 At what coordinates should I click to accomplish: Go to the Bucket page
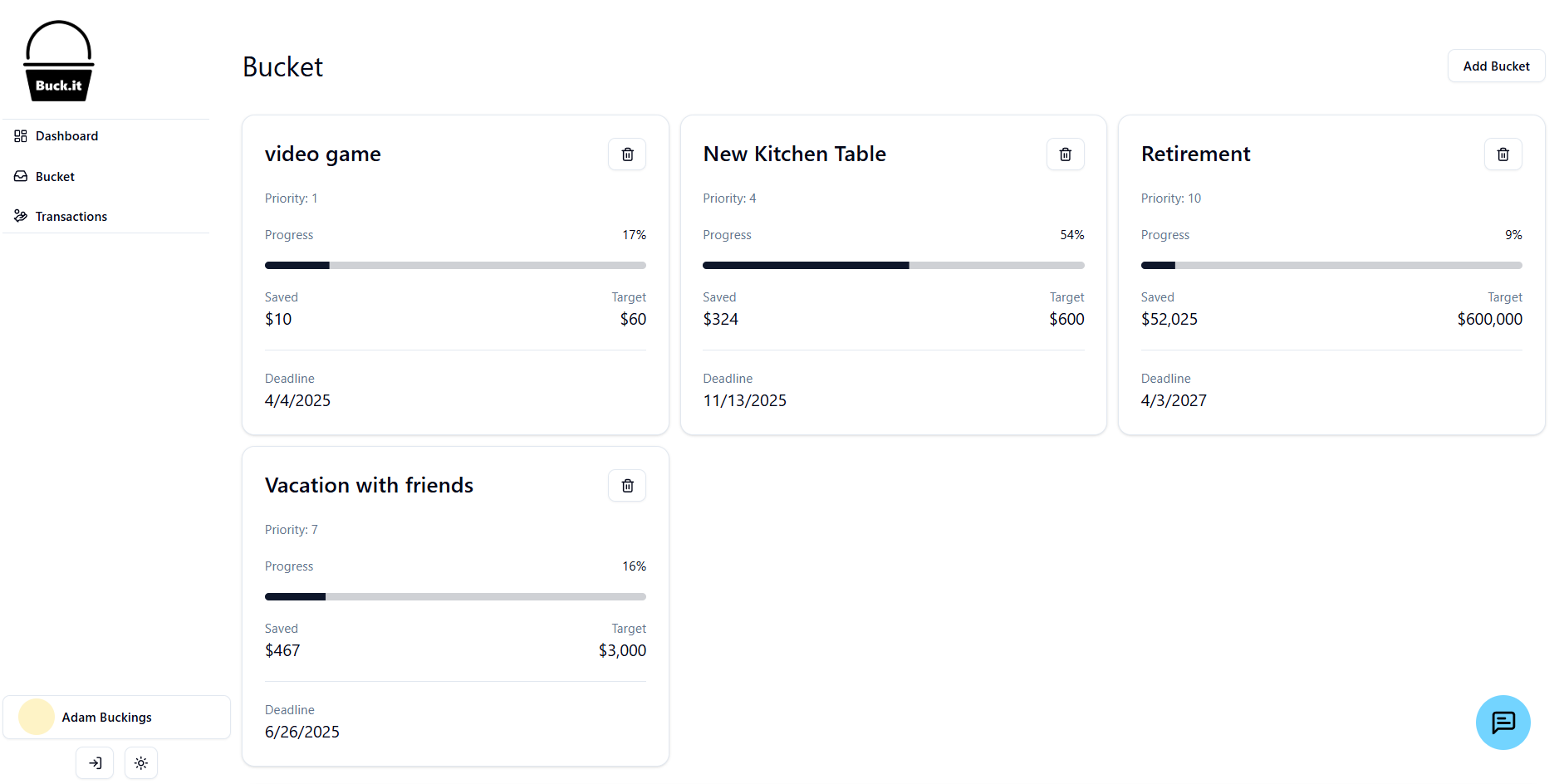click(55, 177)
